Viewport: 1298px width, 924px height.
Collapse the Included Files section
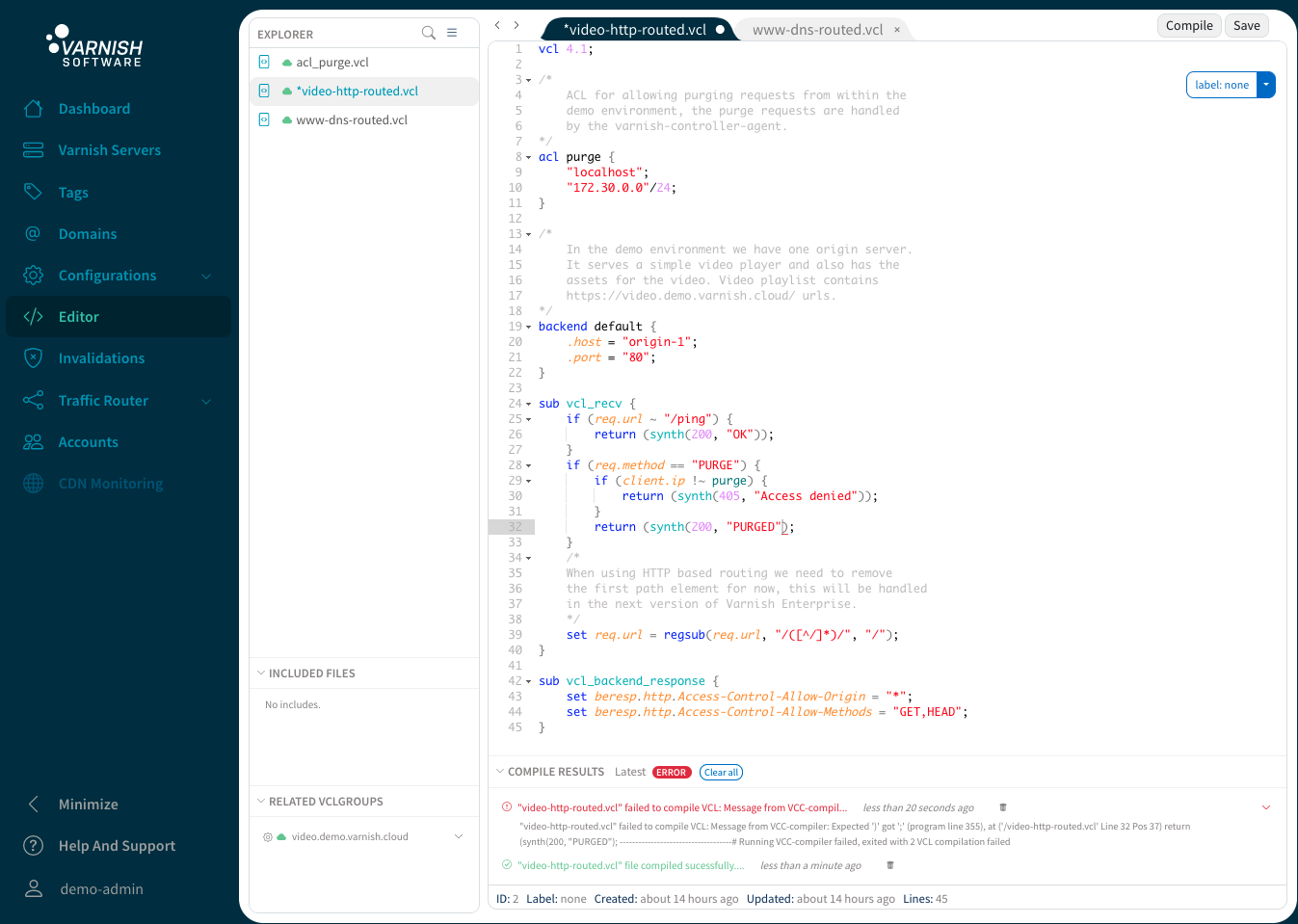(261, 673)
